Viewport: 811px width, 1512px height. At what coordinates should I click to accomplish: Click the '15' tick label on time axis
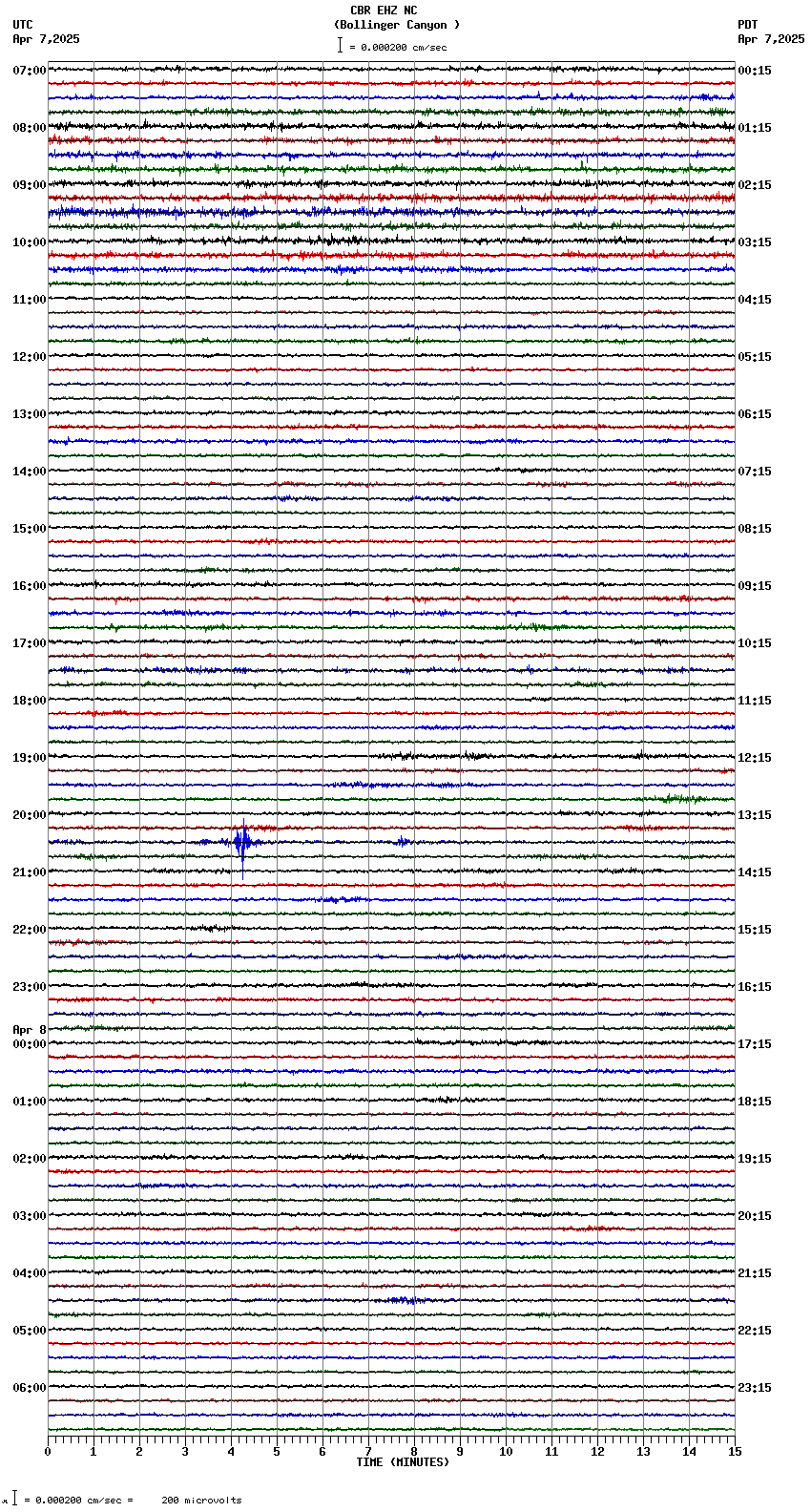tap(734, 1452)
